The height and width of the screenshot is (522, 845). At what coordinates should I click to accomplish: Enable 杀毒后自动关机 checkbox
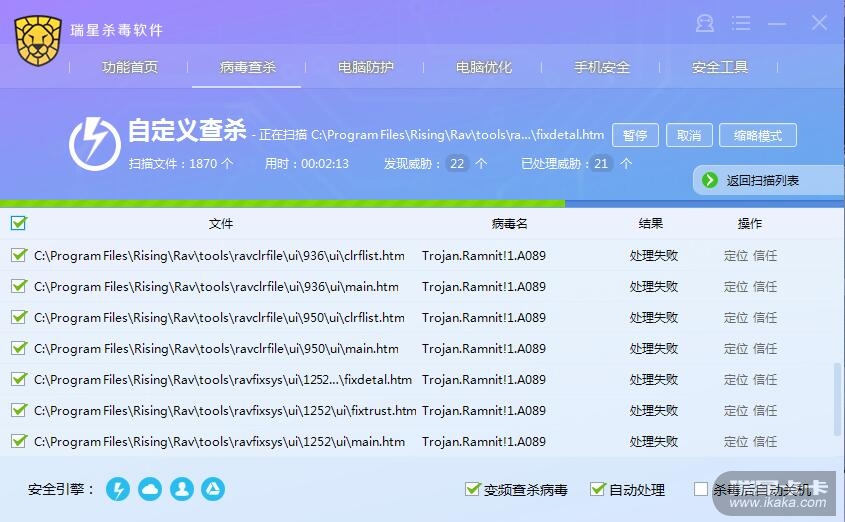click(x=701, y=489)
